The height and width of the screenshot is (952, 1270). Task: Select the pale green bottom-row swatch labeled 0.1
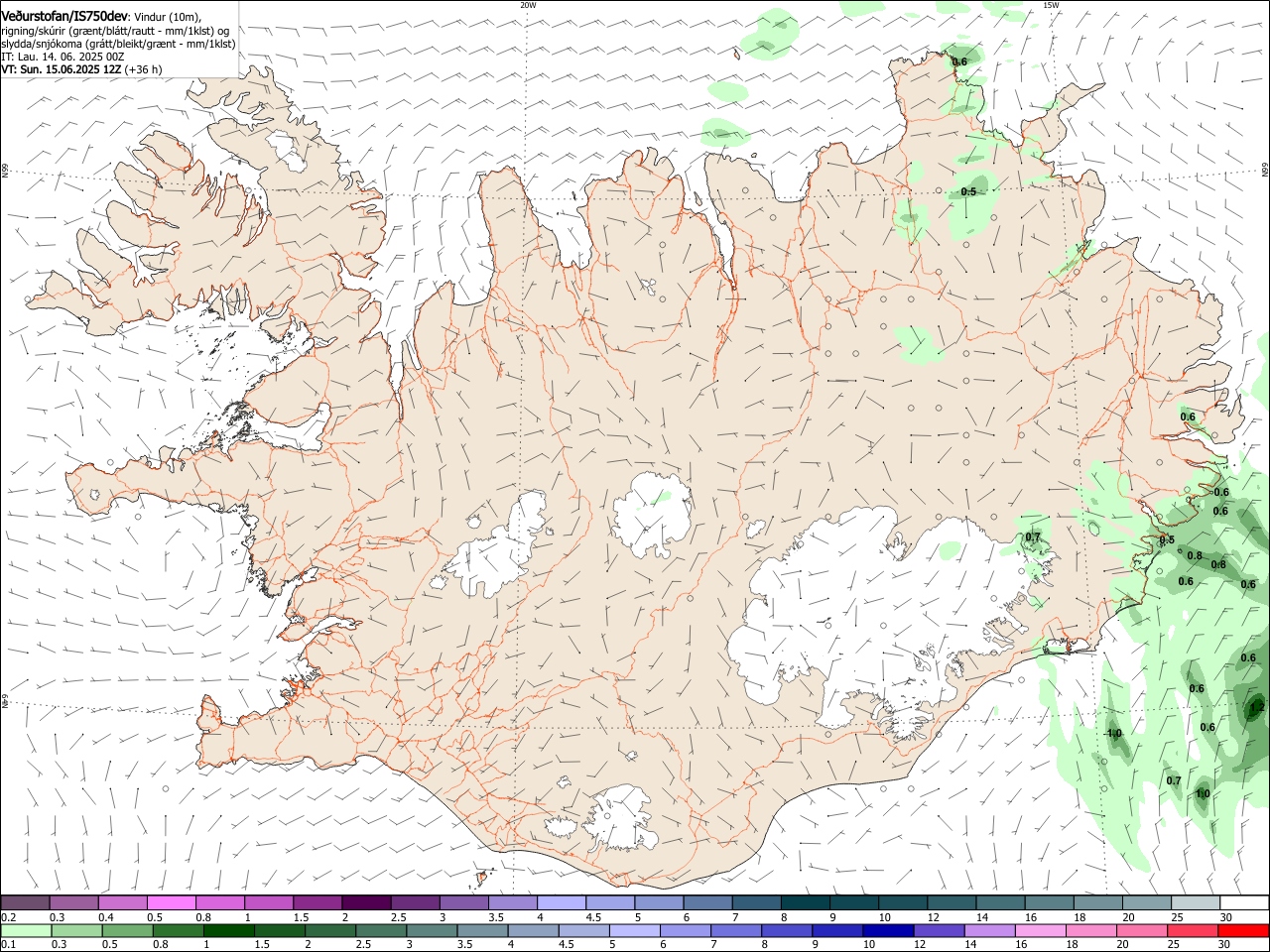coord(25,930)
